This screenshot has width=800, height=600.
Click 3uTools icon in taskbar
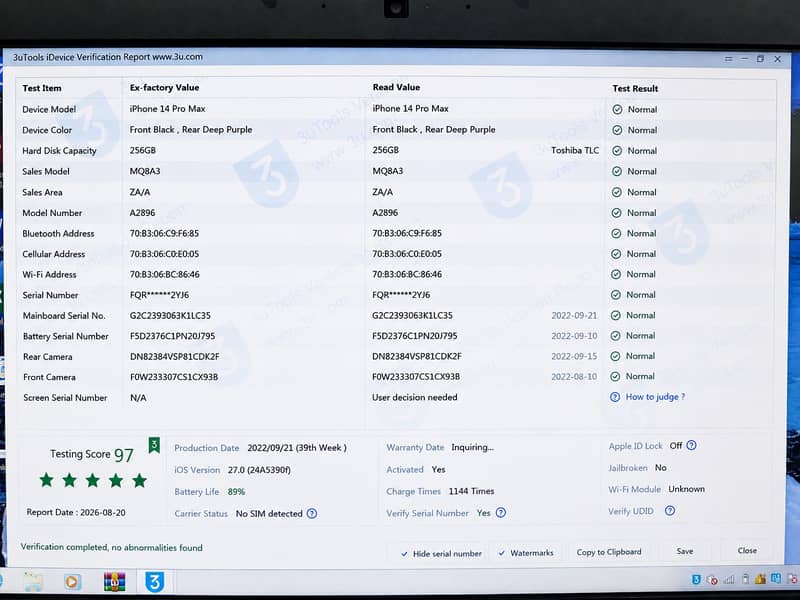pos(155,582)
